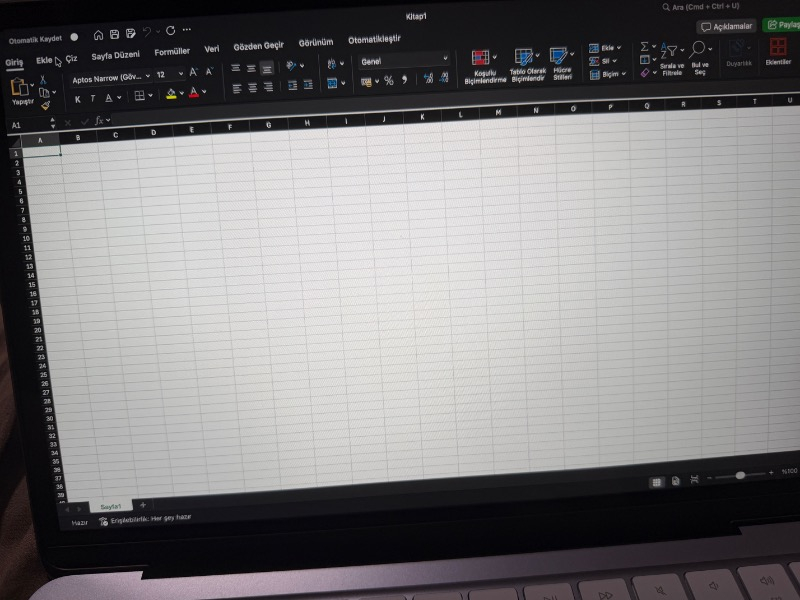Cut selection with the scissors icon
The width and height of the screenshot is (800, 600).
point(43,80)
